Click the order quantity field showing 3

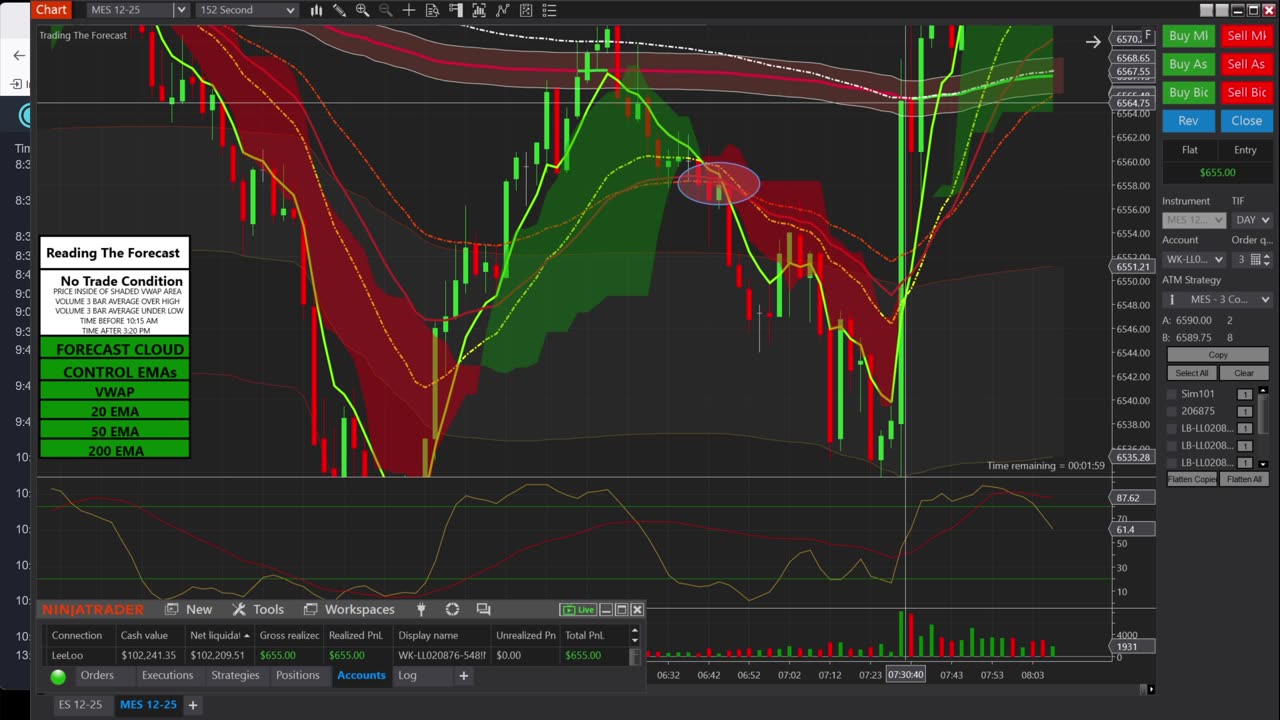(1240, 259)
